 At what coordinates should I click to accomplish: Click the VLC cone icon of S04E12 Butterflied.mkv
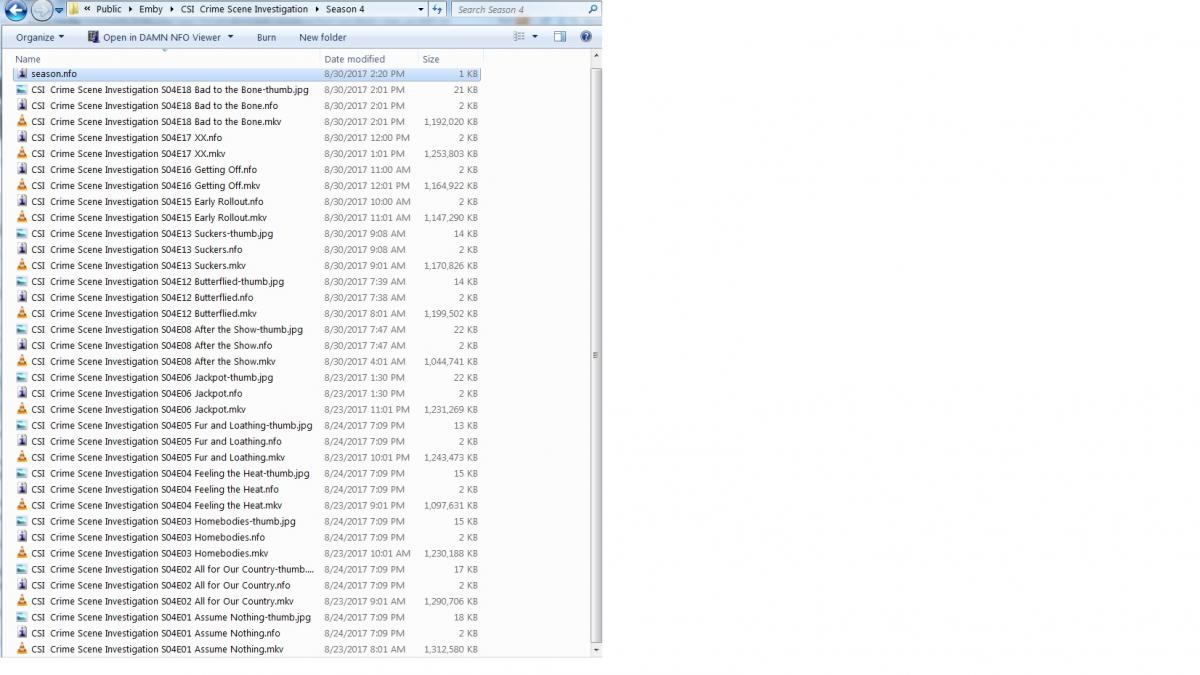coord(22,314)
